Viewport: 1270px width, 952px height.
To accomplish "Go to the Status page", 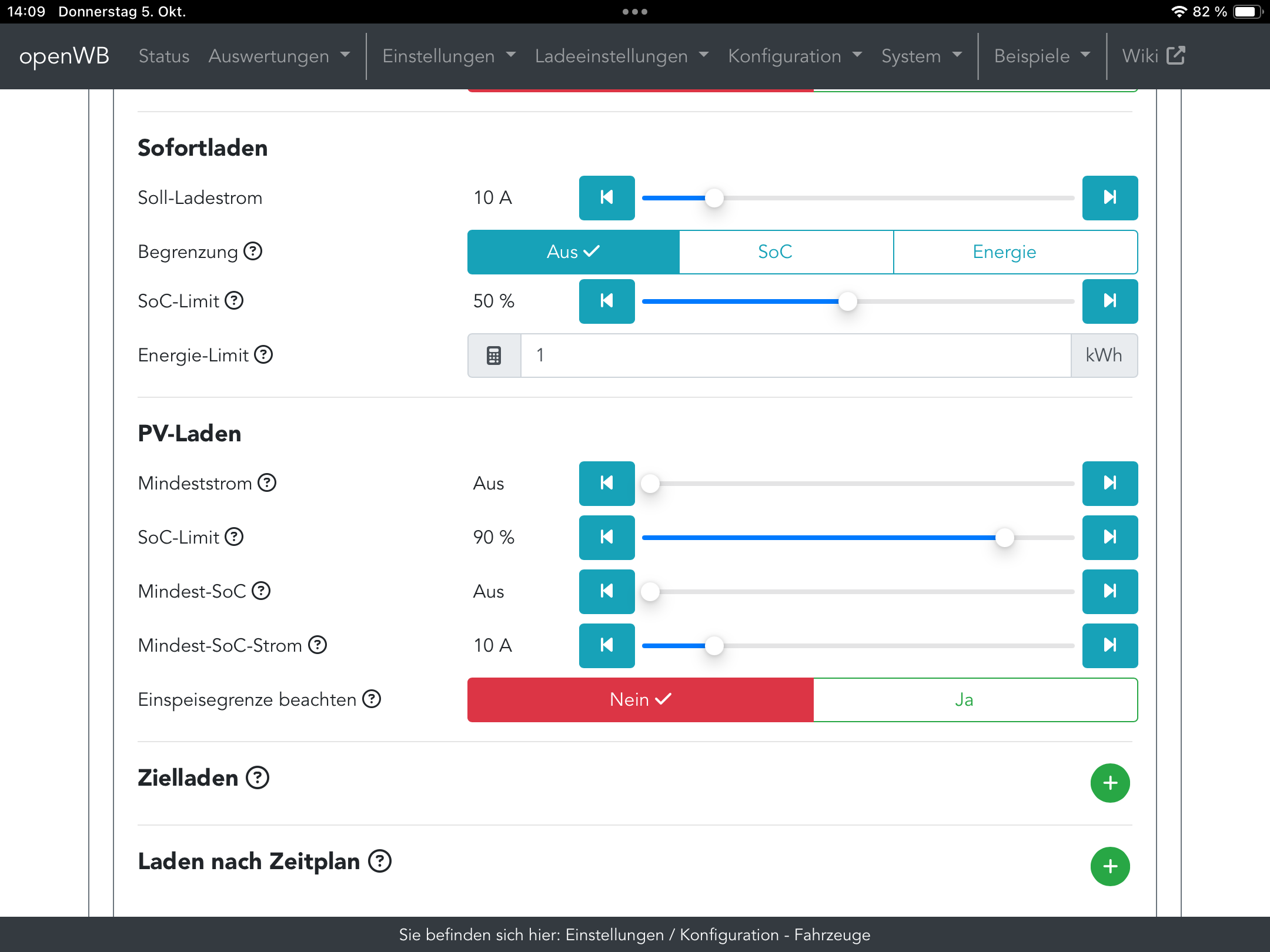I will pos(163,56).
